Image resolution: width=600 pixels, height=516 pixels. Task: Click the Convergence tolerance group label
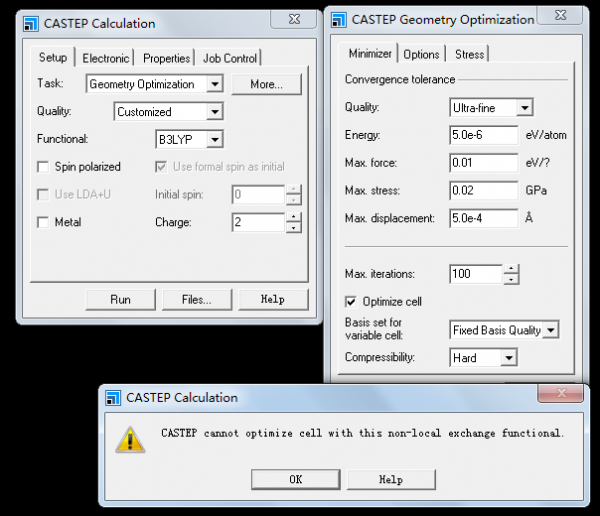pos(400,80)
